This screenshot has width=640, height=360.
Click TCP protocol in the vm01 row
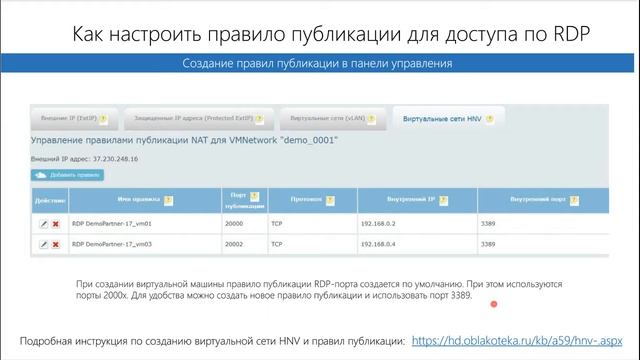pyautogui.click(x=277, y=224)
